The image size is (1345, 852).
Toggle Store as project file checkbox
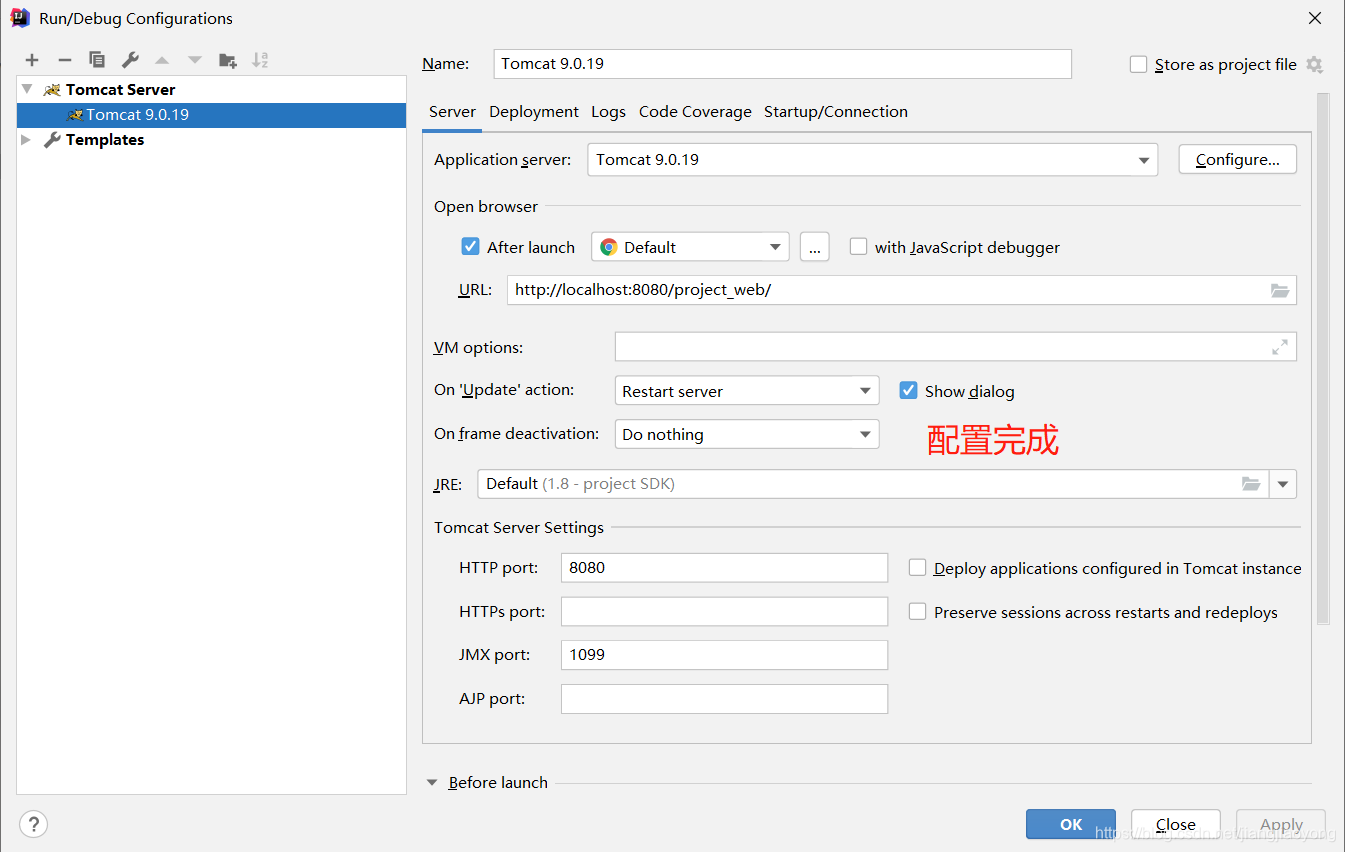point(1138,64)
